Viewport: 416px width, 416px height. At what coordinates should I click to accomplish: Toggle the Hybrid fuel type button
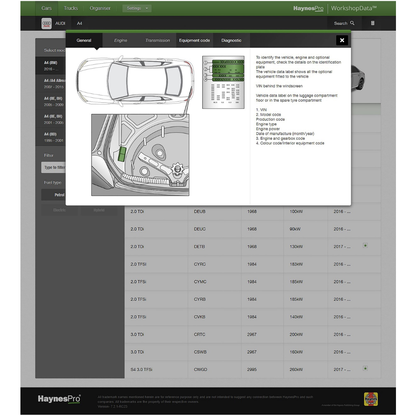click(x=99, y=210)
